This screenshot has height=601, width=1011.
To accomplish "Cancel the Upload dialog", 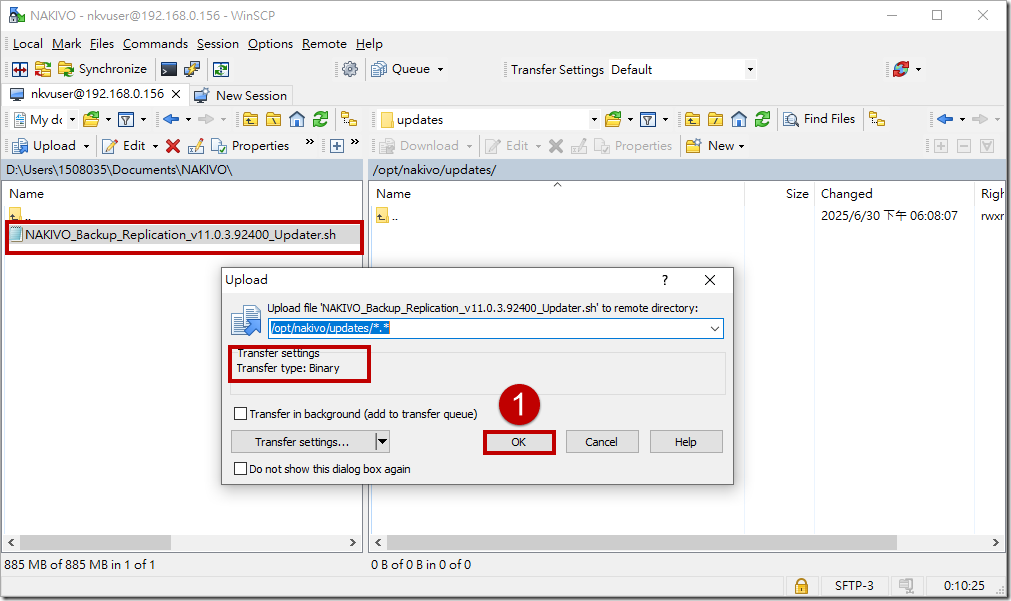I will point(602,442).
